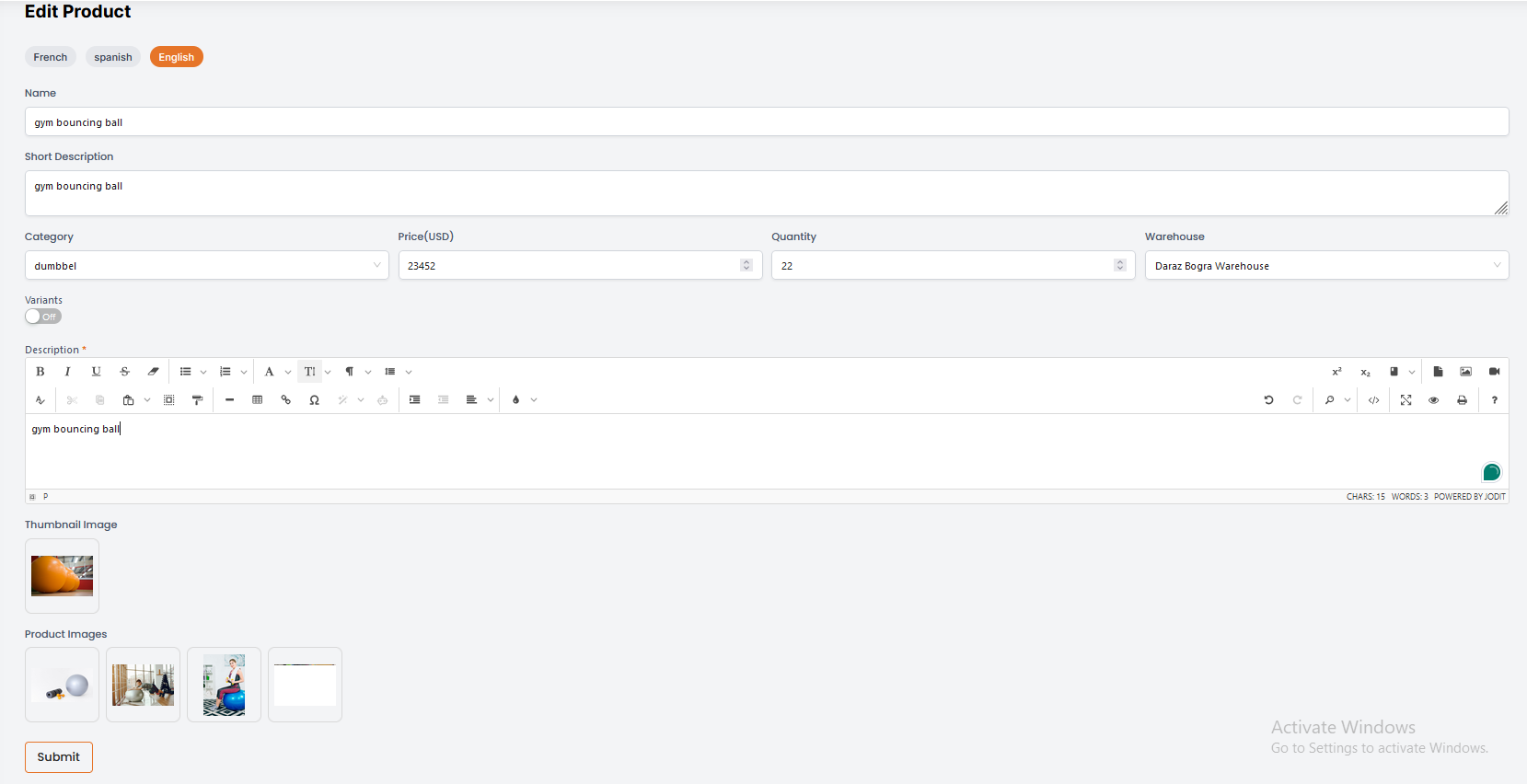
Task: Toggle the Variants switch on
Action: click(x=42, y=317)
